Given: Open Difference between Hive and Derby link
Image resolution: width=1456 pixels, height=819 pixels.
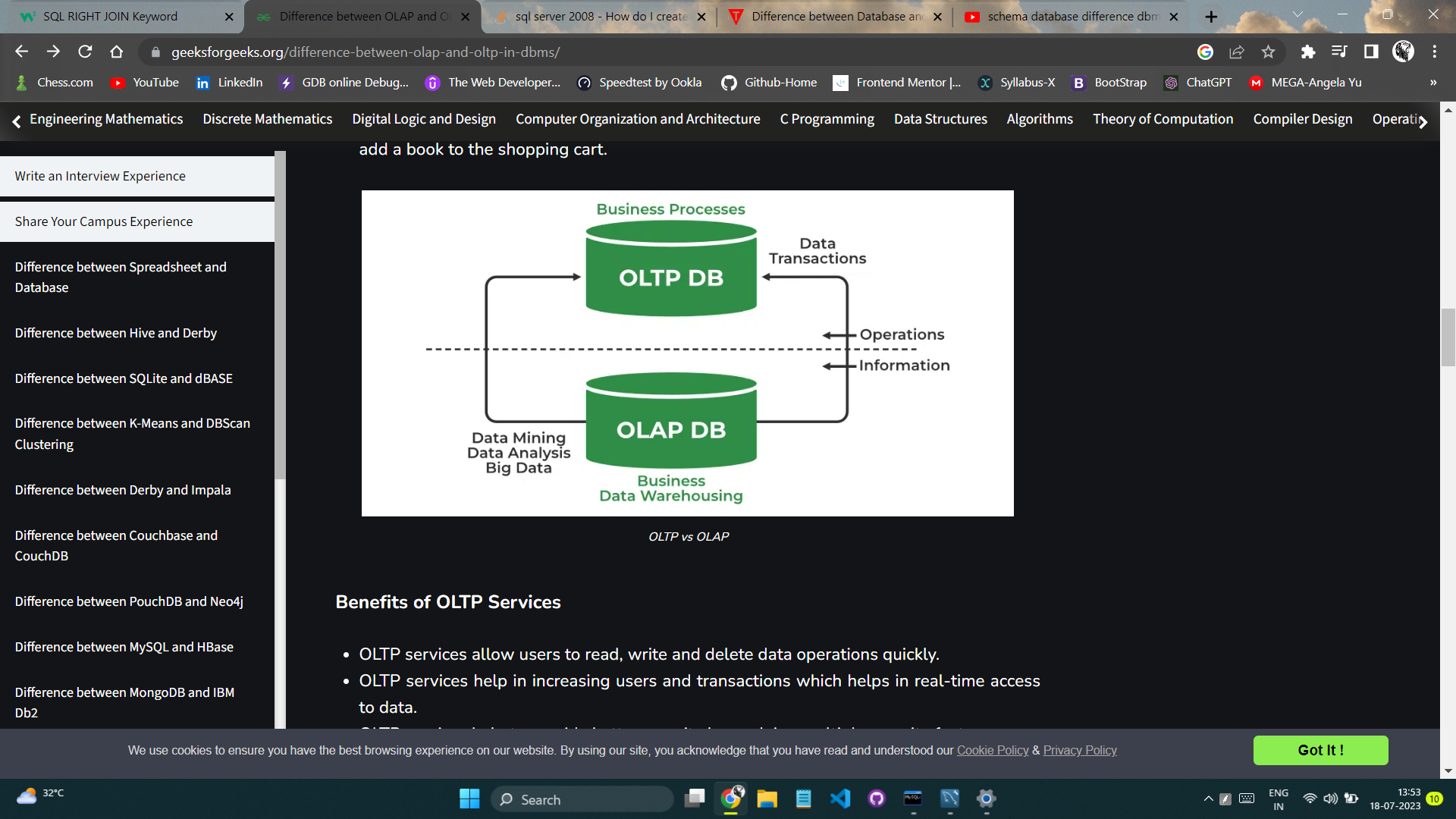Looking at the screenshot, I should (115, 333).
